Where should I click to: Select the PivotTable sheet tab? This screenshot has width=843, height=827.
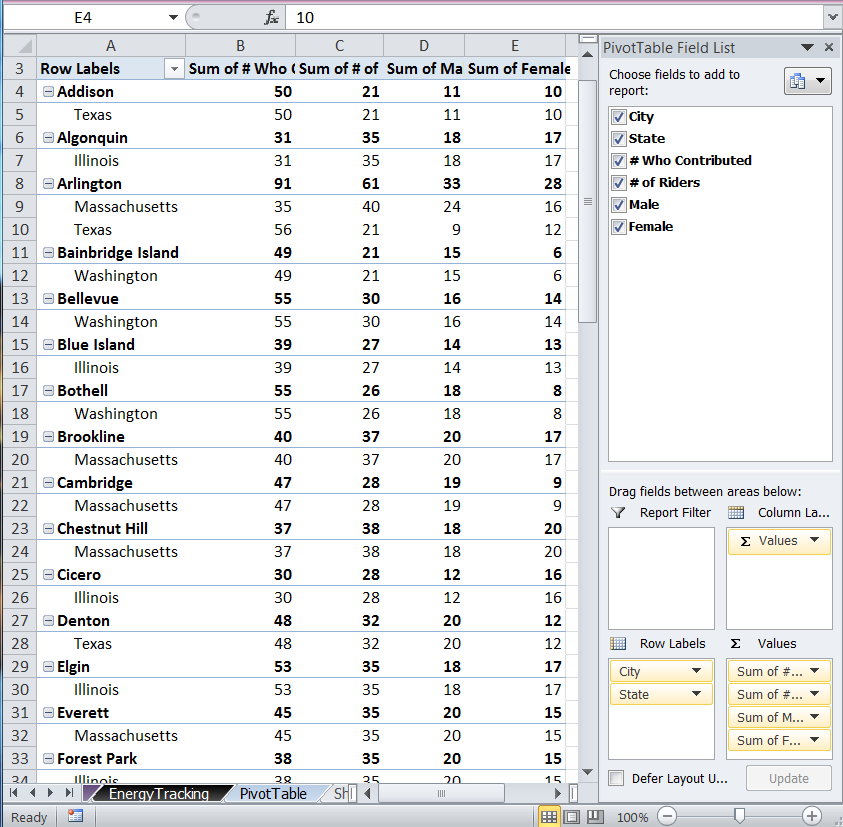273,794
